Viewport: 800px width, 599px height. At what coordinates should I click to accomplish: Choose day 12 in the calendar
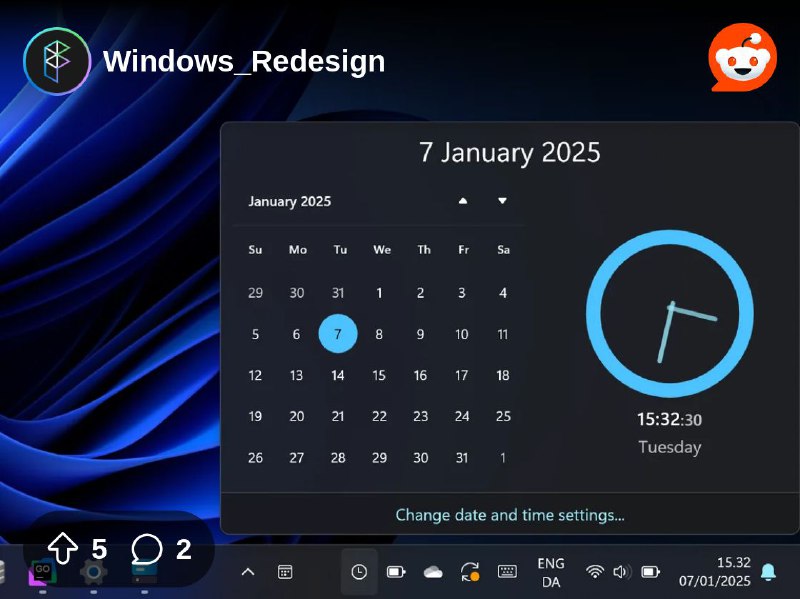pos(255,376)
